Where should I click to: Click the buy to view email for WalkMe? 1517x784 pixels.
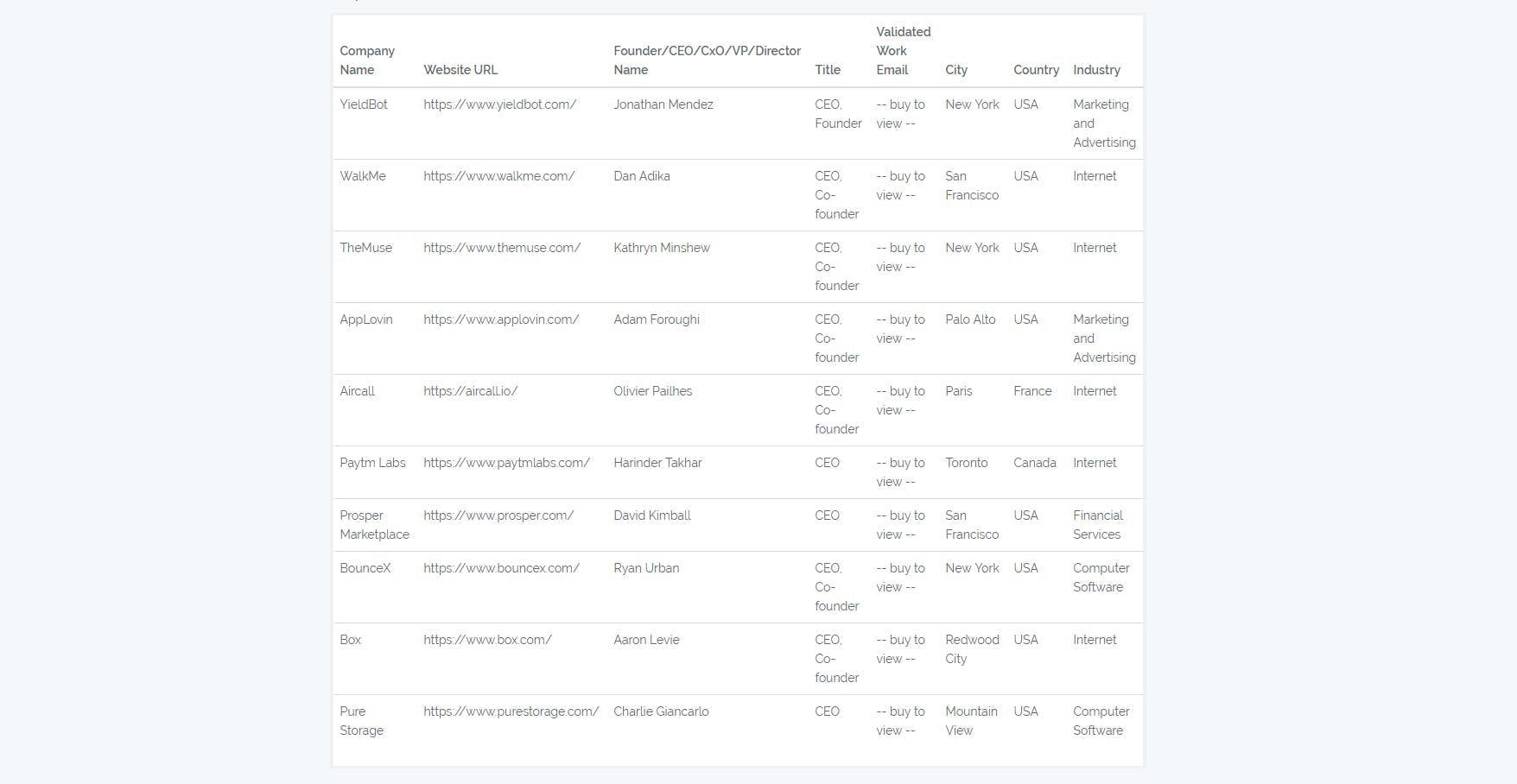click(900, 186)
